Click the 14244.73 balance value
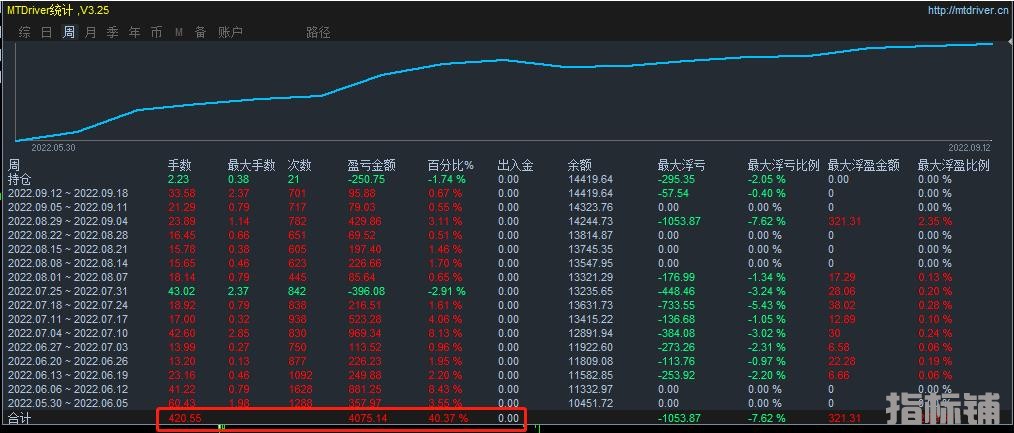 point(590,221)
